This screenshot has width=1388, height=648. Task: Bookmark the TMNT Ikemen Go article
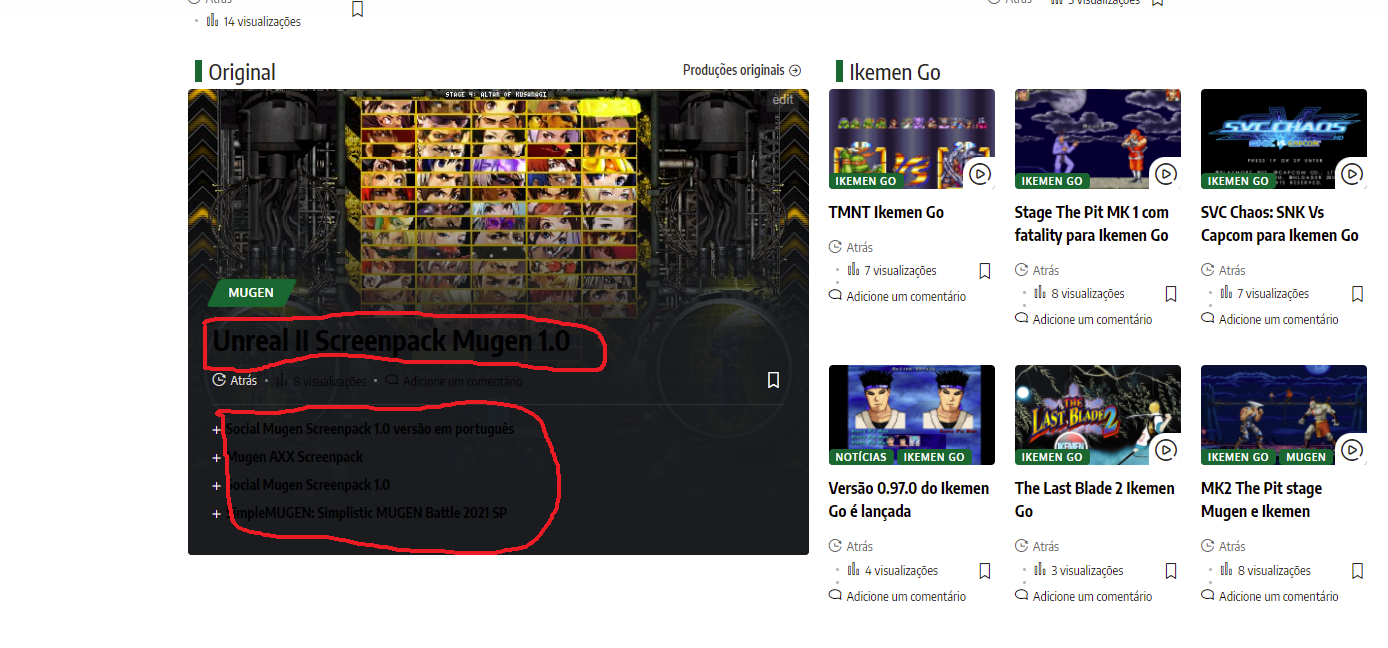985,270
